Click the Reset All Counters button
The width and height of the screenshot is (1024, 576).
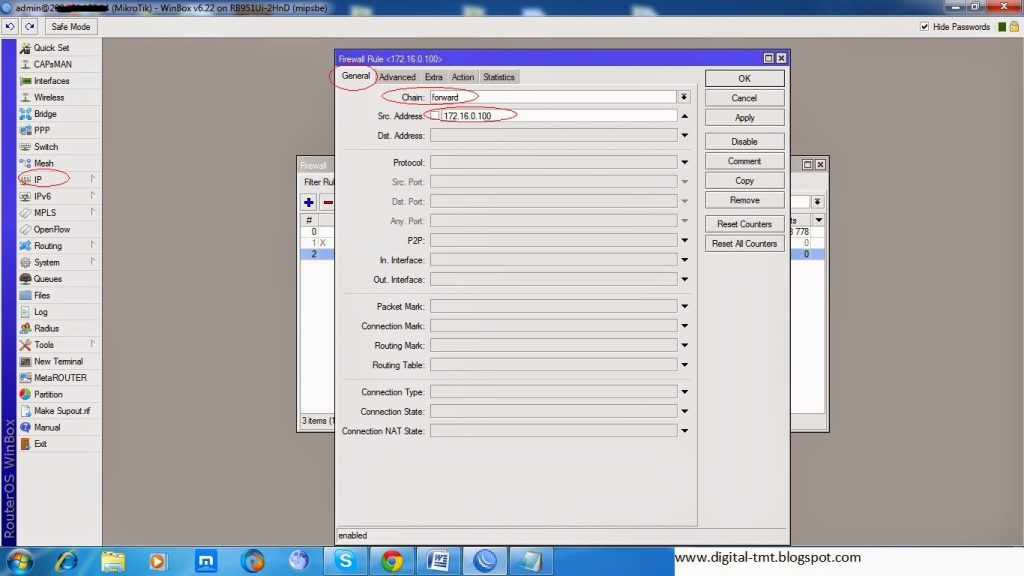[x=744, y=244]
